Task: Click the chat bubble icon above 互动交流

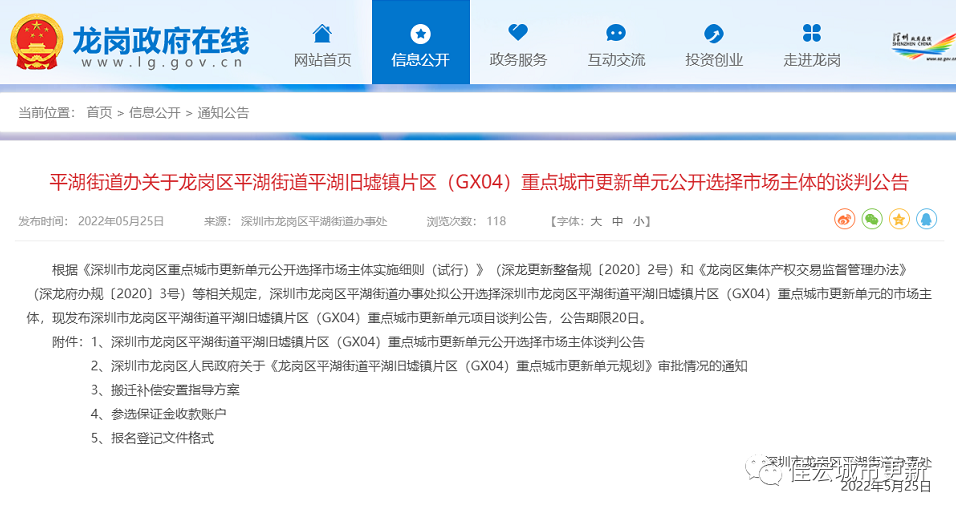Action: point(616,33)
